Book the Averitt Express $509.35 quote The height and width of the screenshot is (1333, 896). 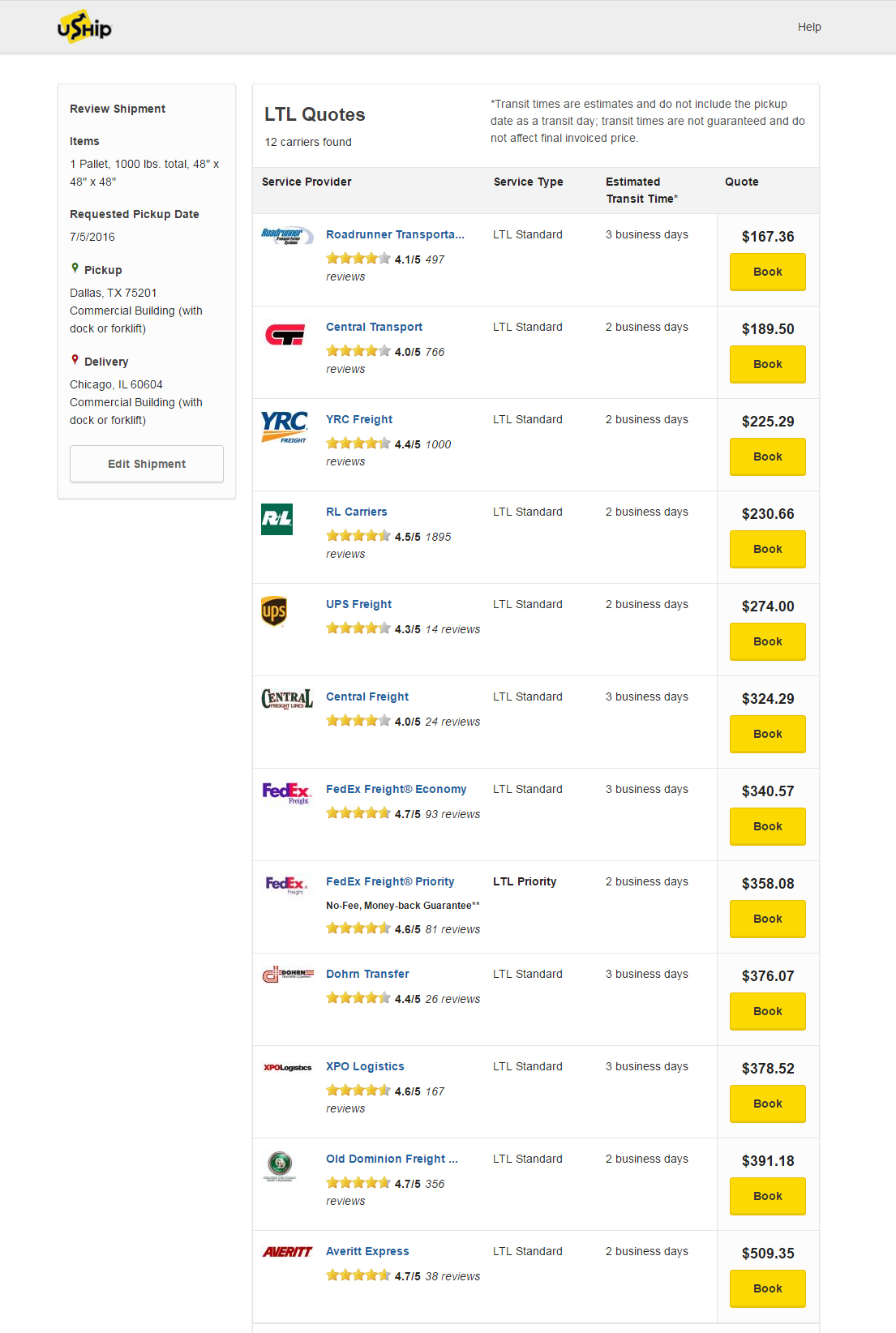point(767,1288)
